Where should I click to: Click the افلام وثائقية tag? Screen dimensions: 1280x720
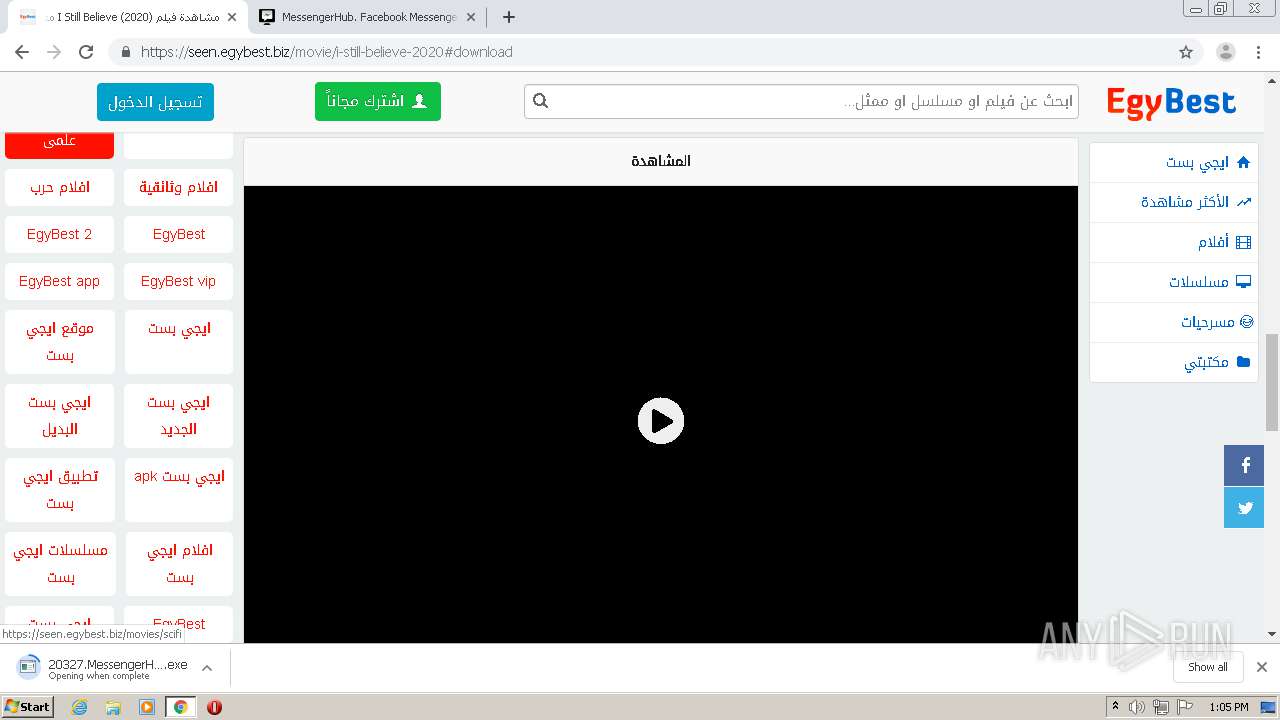178,187
